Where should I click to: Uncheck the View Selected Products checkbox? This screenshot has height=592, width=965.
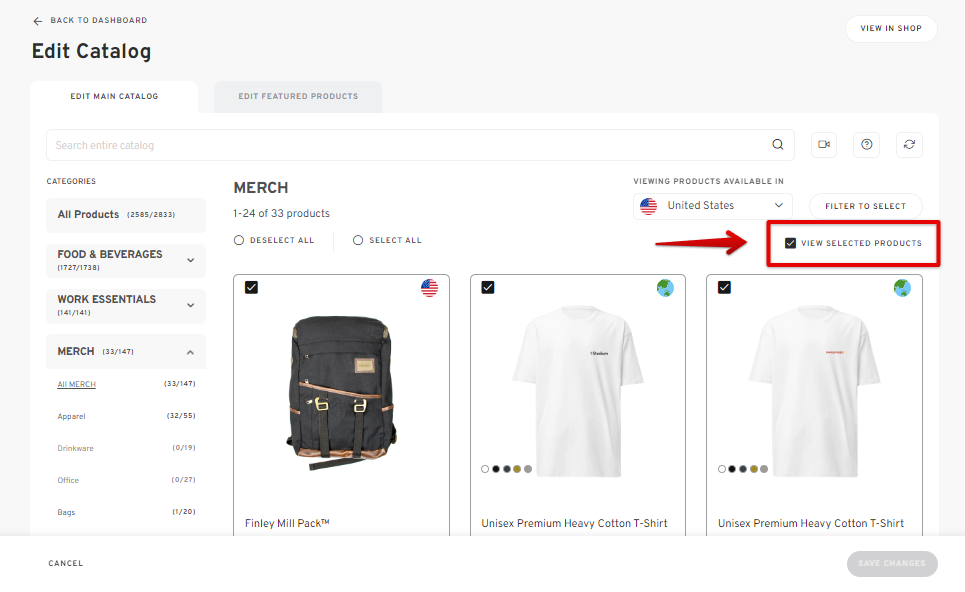click(x=790, y=243)
